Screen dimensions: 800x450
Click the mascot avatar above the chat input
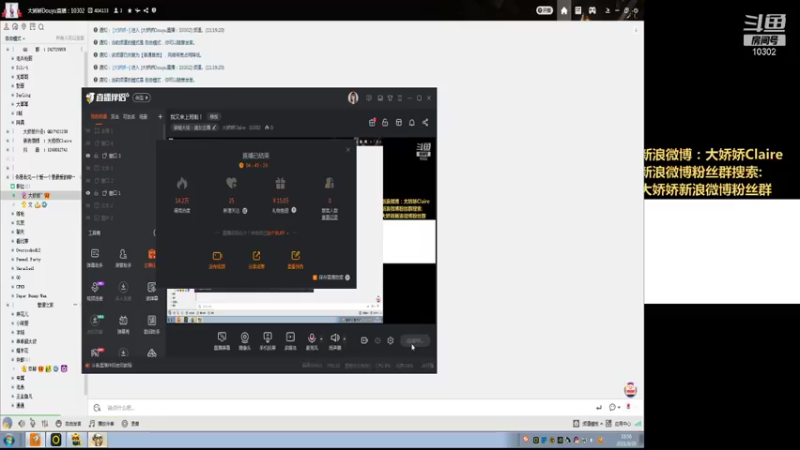pos(631,389)
